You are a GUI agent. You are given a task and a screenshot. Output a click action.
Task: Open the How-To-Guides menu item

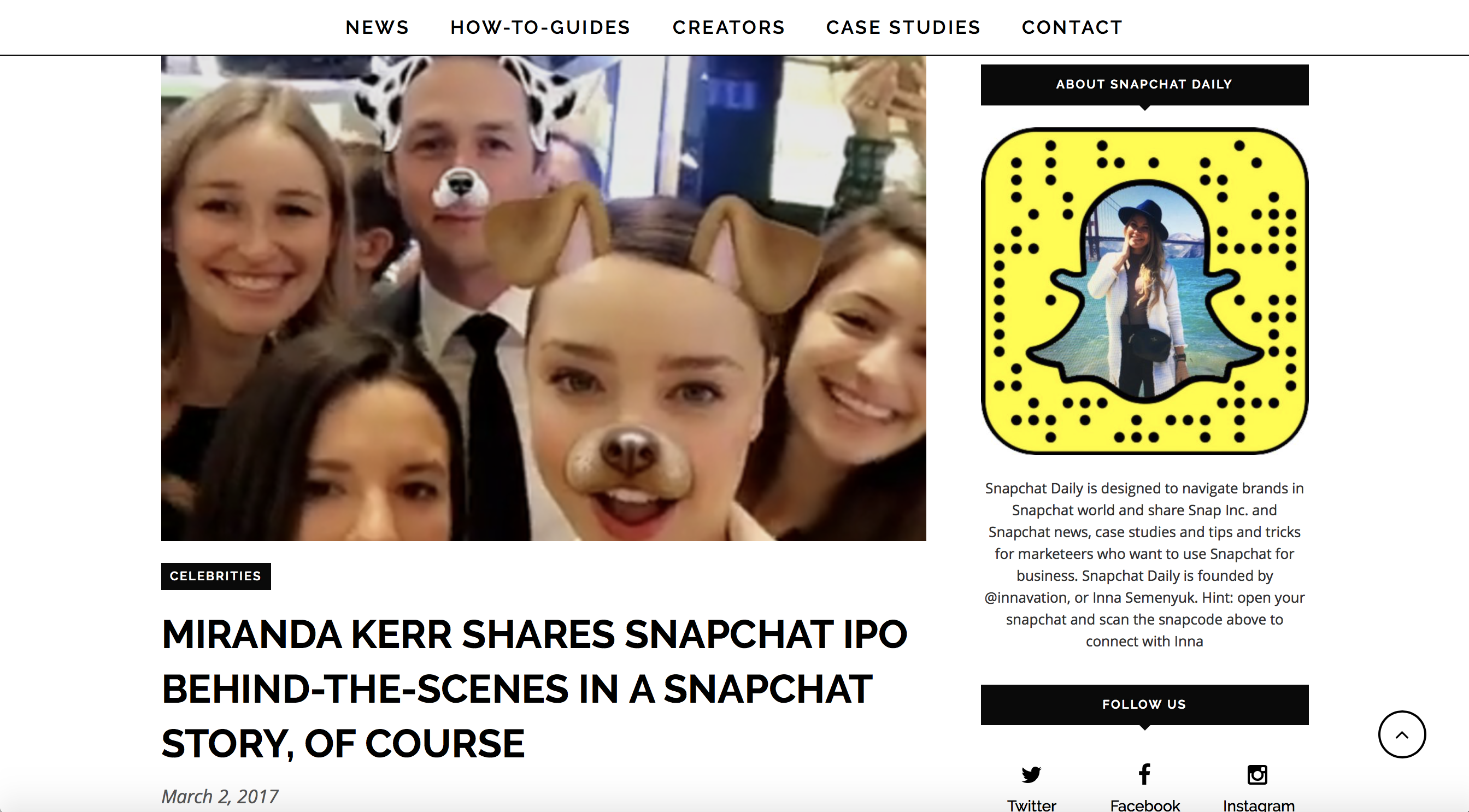(540, 27)
